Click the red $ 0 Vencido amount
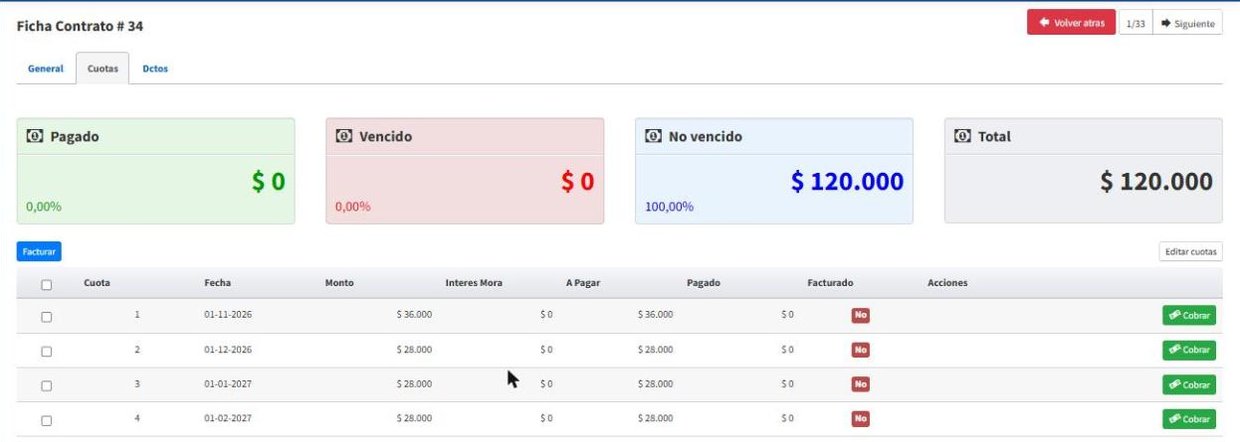Image resolution: width=1240 pixels, height=442 pixels. (x=577, y=181)
